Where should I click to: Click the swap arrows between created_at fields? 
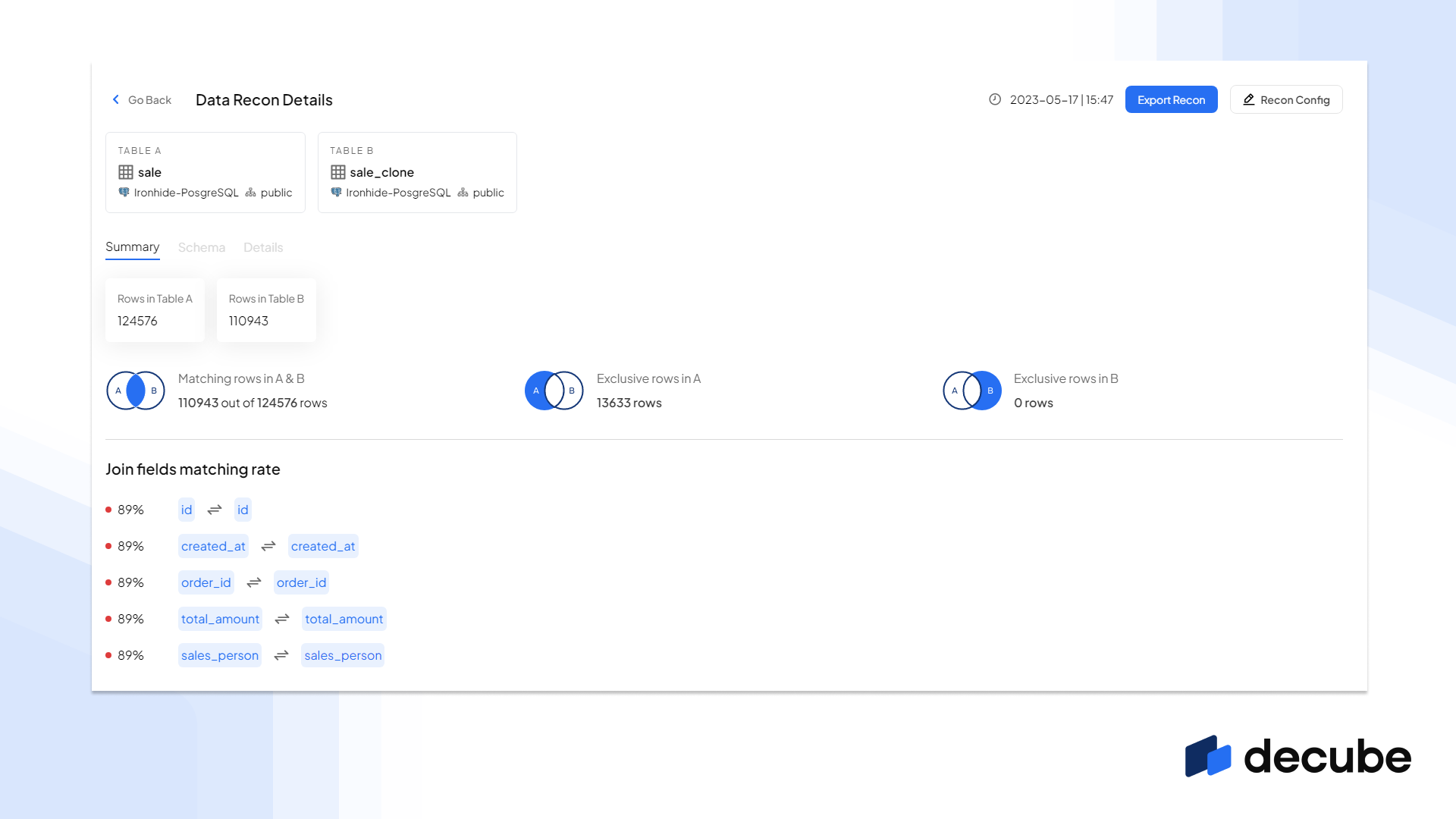click(268, 546)
